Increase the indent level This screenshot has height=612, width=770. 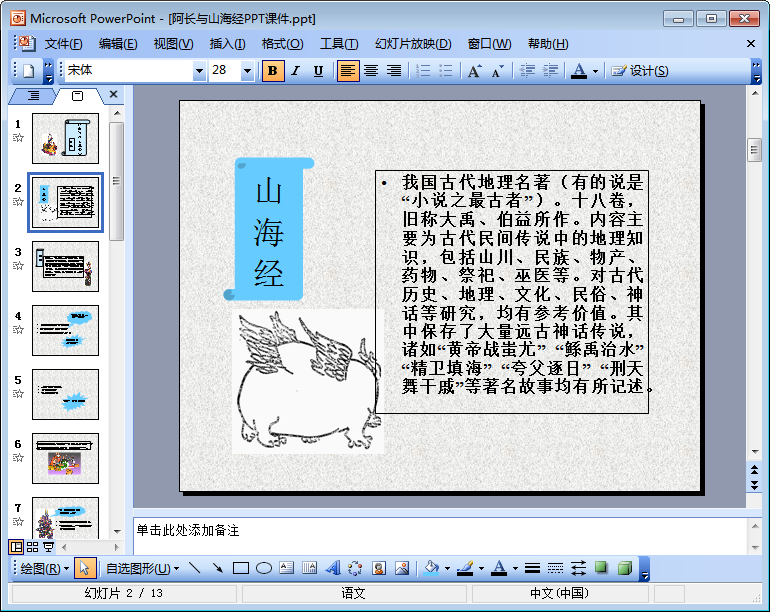point(550,71)
